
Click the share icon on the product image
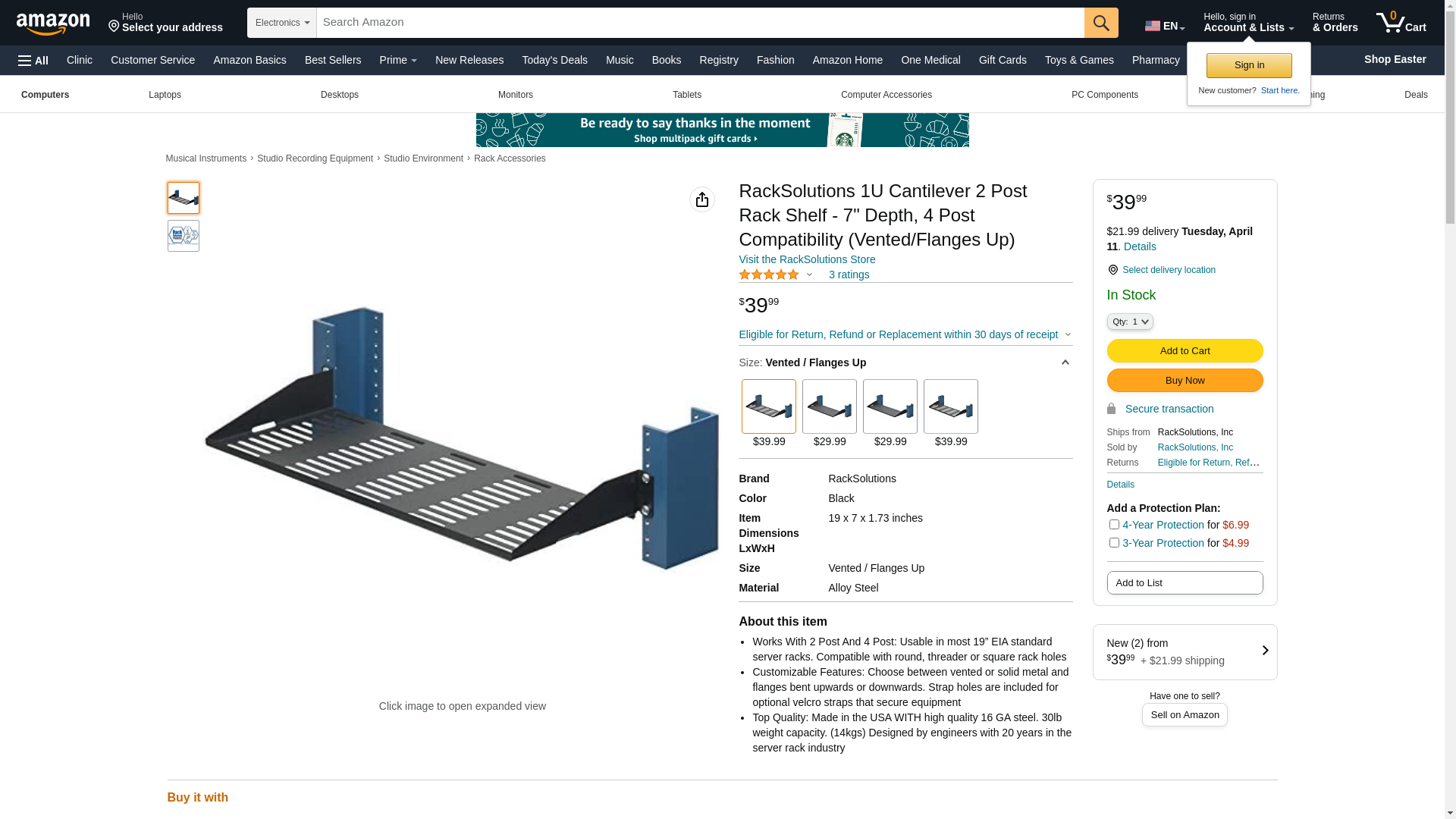701,199
